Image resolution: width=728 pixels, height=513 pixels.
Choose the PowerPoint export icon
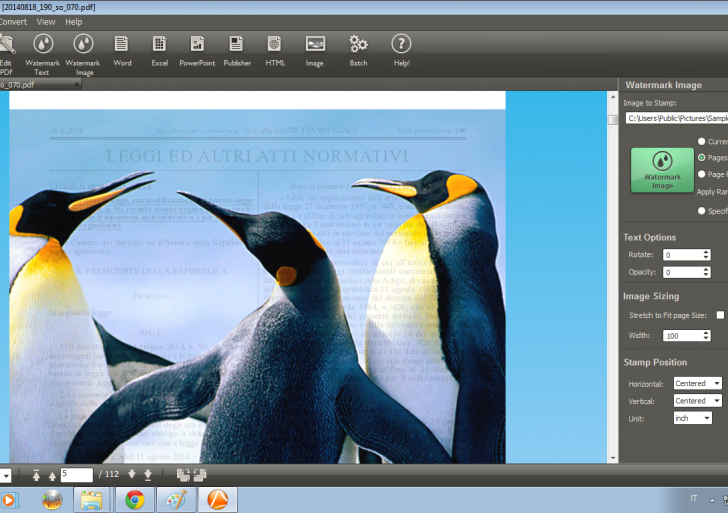pos(197,50)
